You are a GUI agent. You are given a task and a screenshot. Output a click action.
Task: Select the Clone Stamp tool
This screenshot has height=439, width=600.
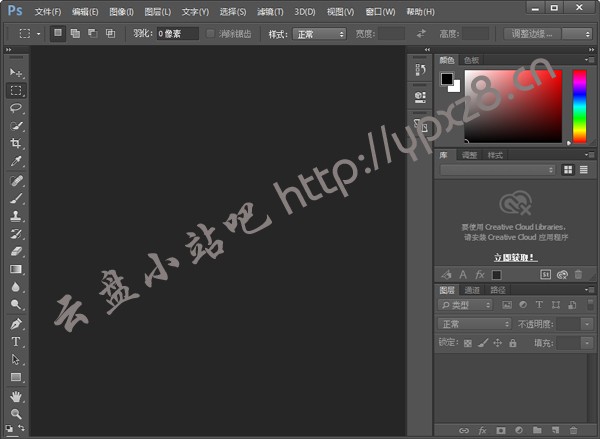[x=16, y=216]
